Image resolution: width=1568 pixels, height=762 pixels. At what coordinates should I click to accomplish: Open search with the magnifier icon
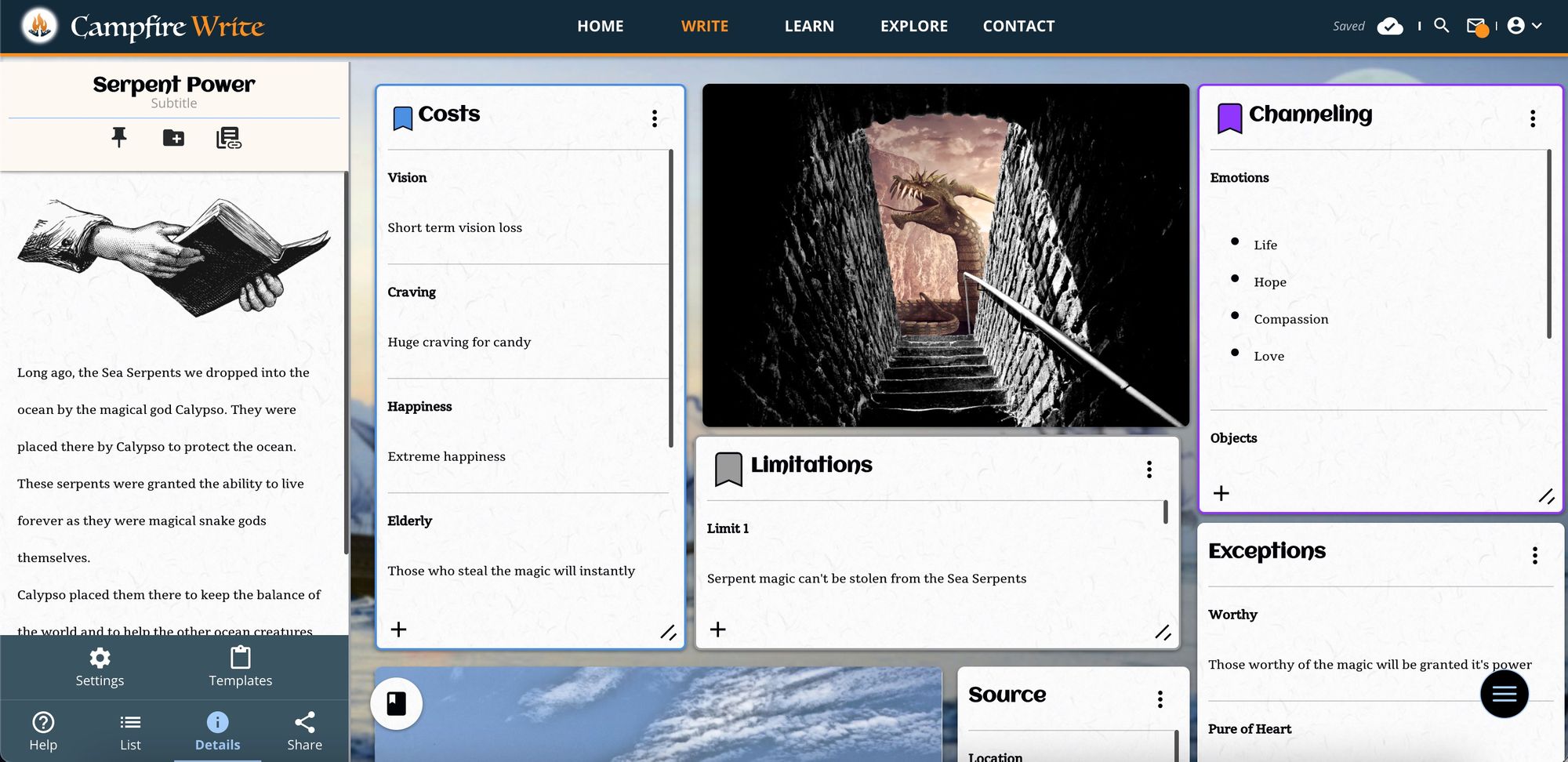point(1441,26)
